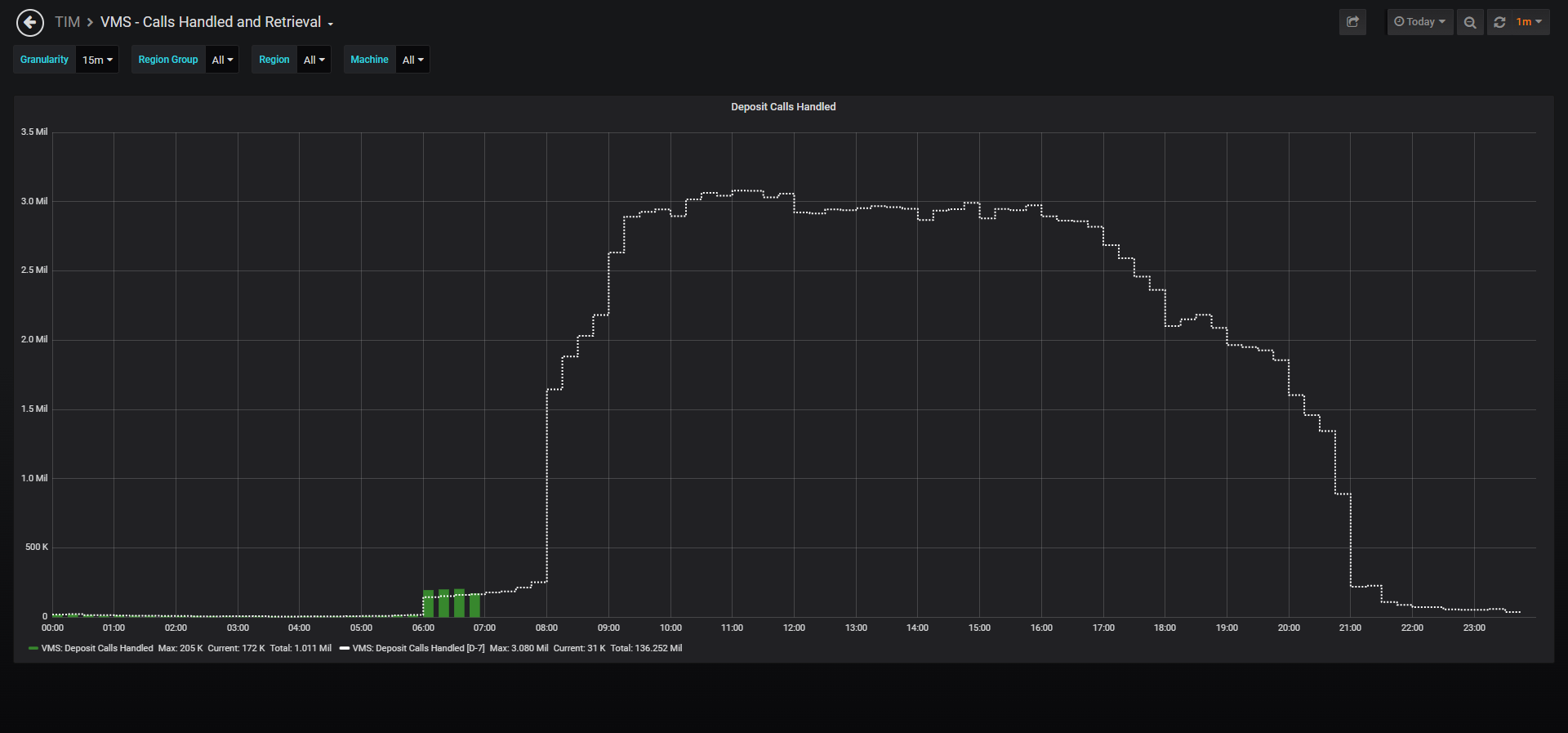Click the 08:00 x-axis time label
1568x733 pixels.
[x=546, y=628]
